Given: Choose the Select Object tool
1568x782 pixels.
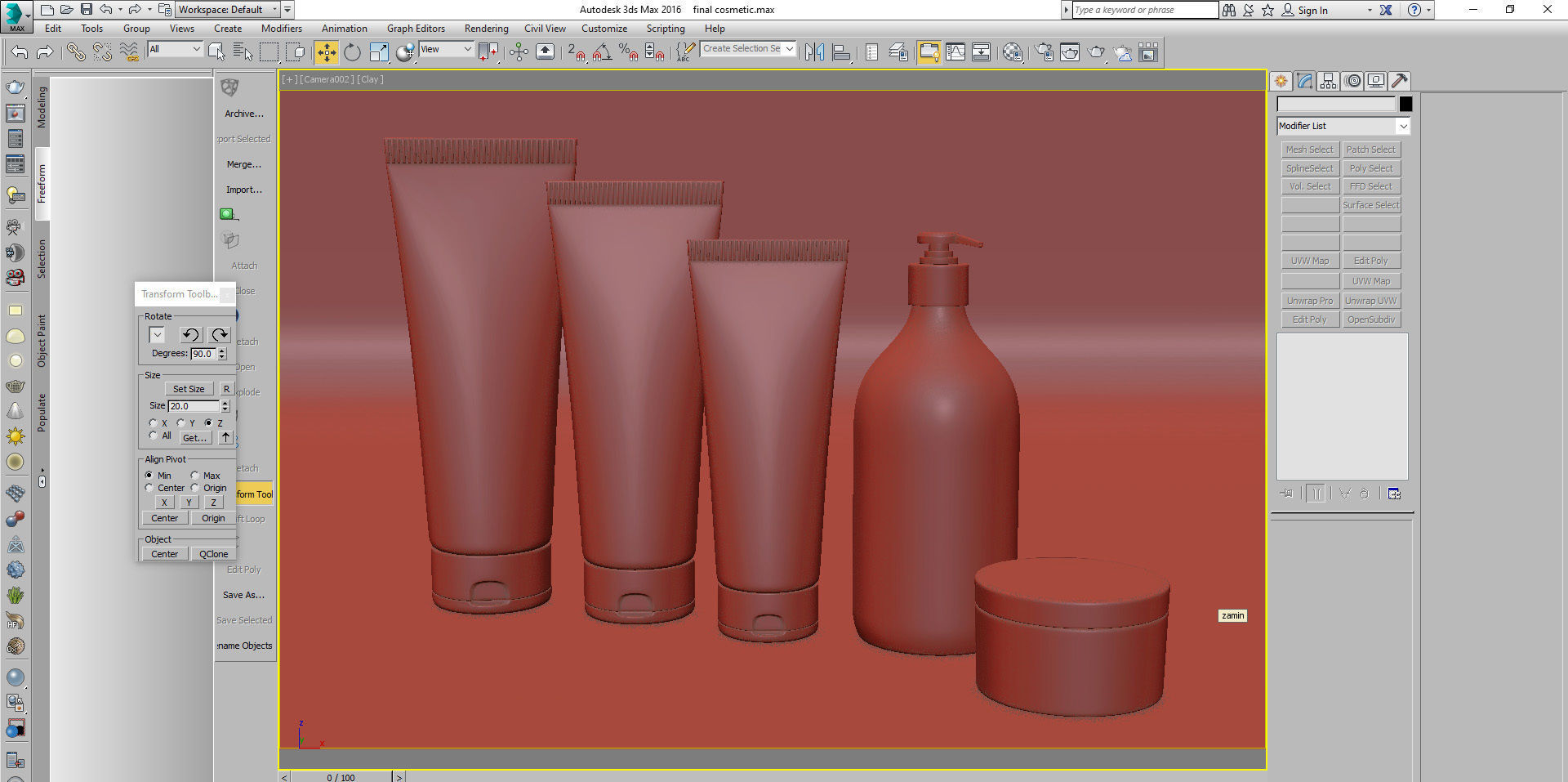Looking at the screenshot, I should pos(216,52).
